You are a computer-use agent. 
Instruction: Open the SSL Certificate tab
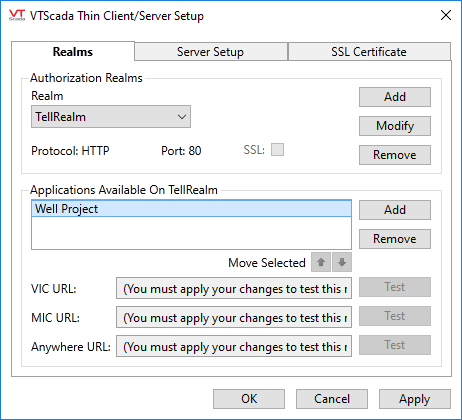click(x=369, y=52)
